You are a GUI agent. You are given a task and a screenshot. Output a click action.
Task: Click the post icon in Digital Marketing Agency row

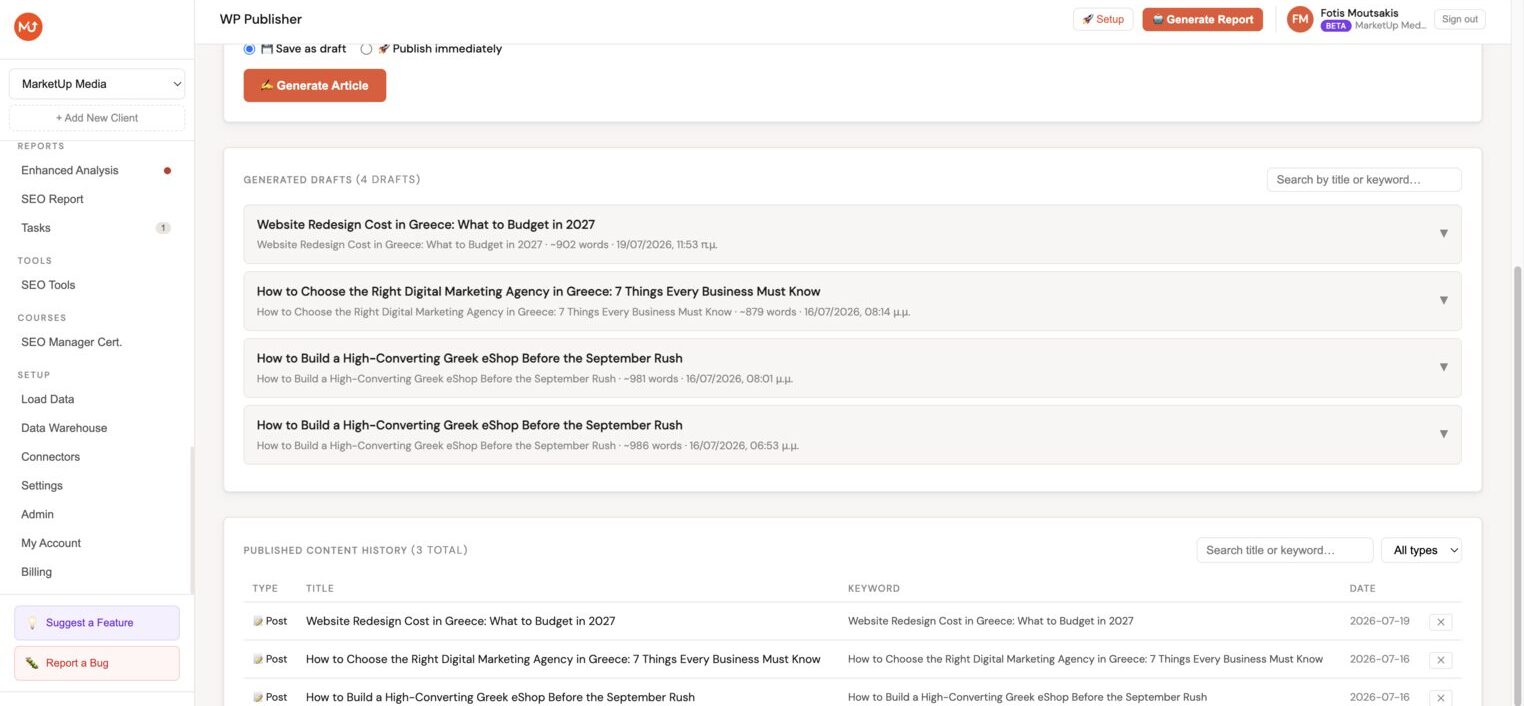click(x=258, y=659)
